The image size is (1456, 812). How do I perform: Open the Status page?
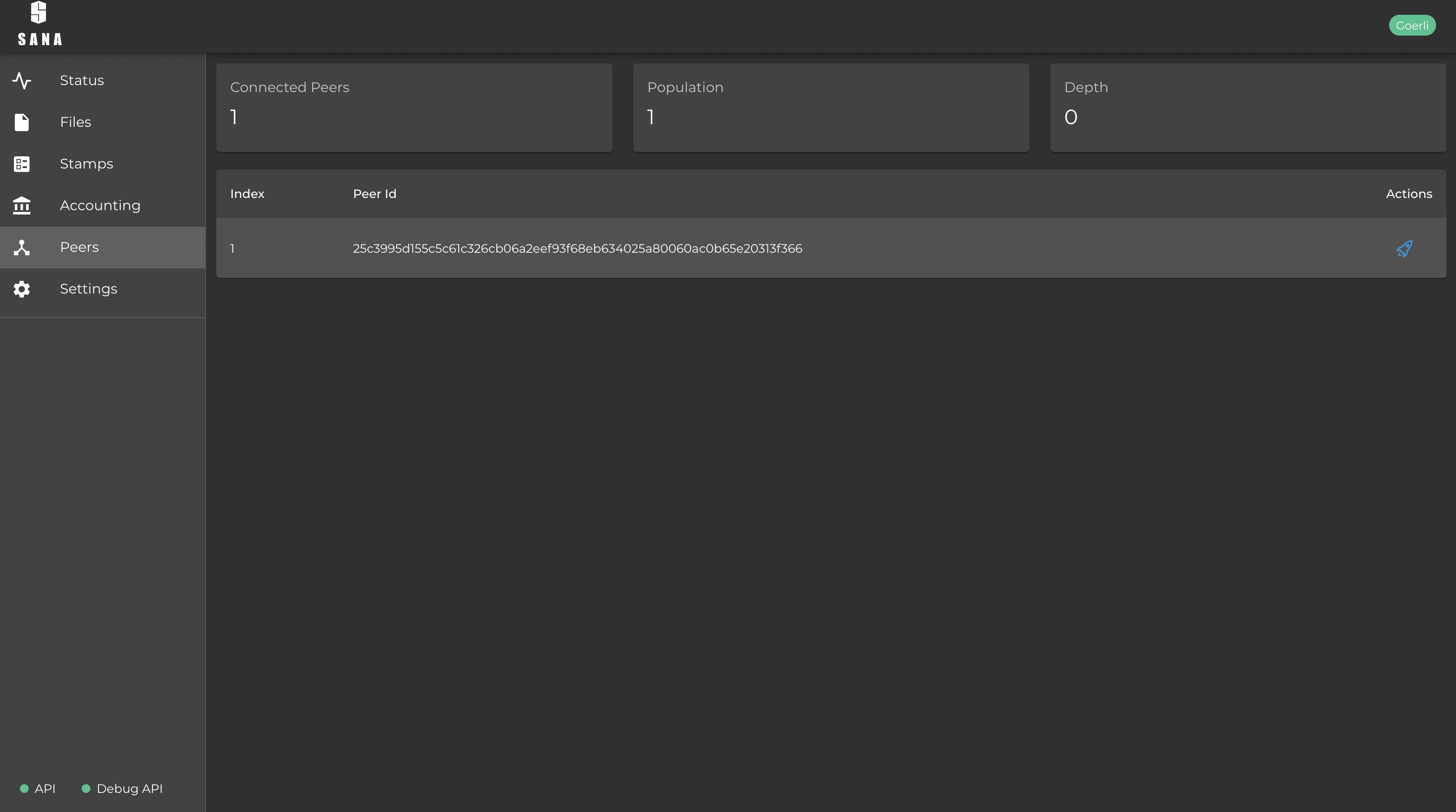click(x=82, y=81)
